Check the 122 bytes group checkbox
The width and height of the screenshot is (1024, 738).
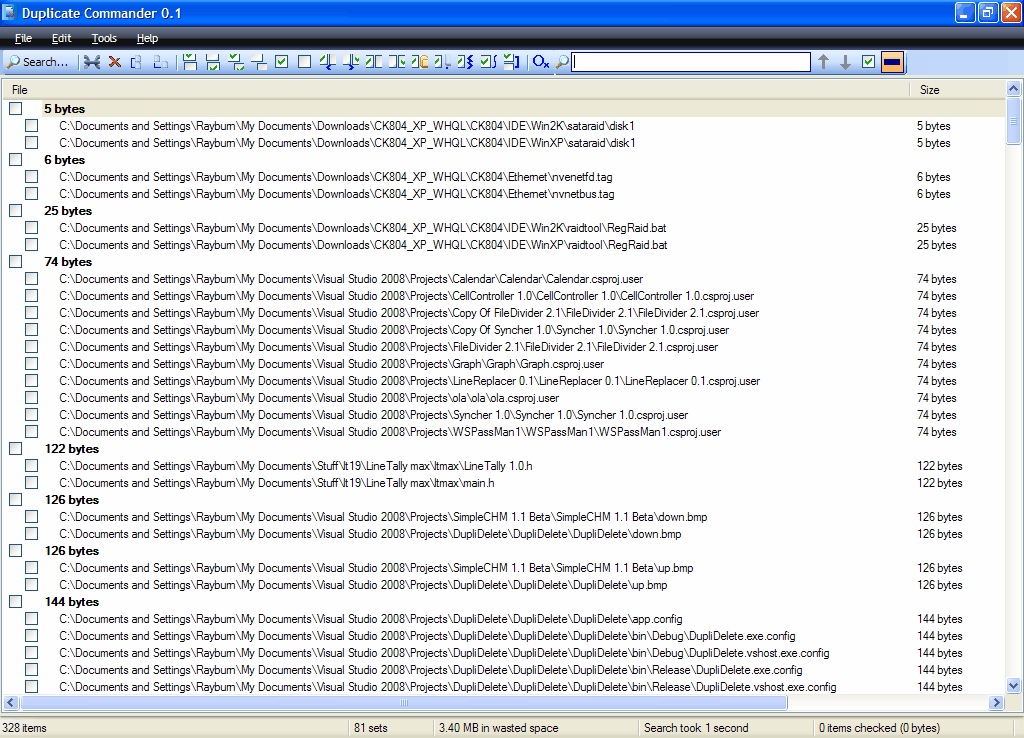pyautogui.click(x=16, y=449)
